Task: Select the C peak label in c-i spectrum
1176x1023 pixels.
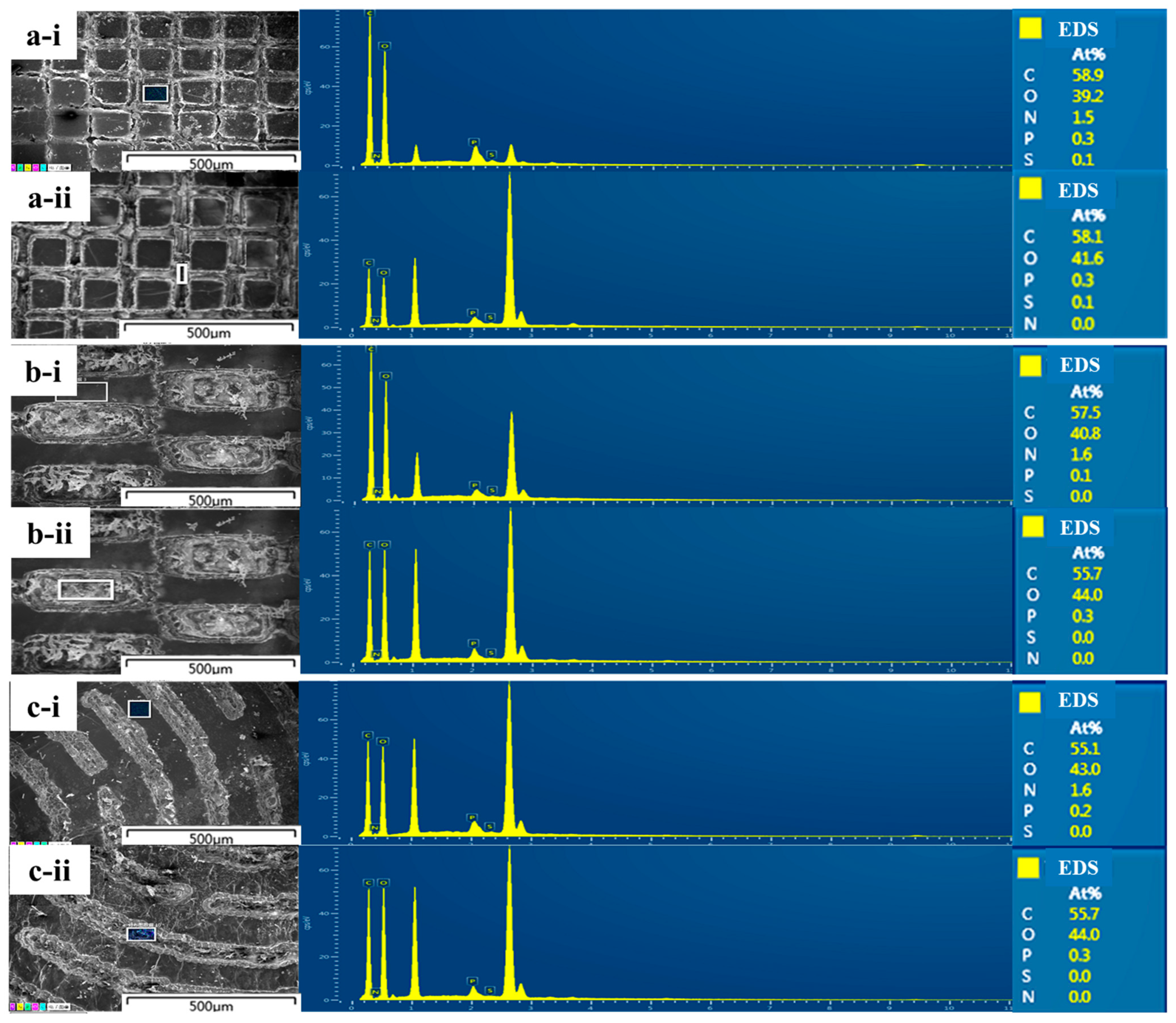Action: (x=368, y=735)
